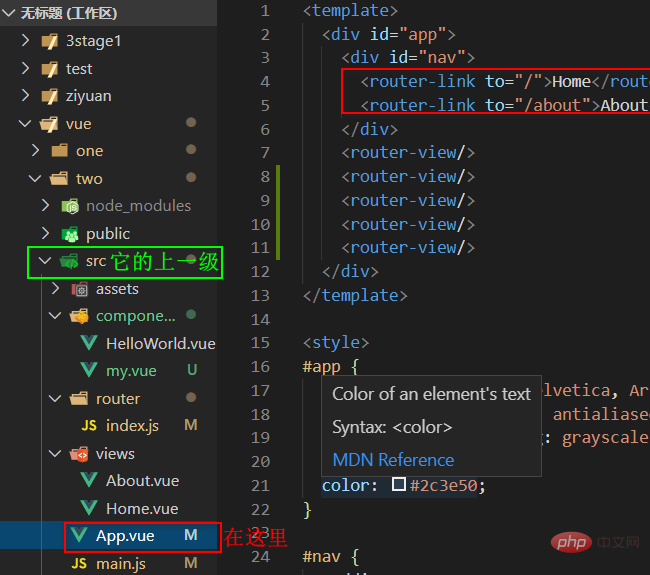Click the node_modules folder icon
Screen dimensions: 650x575
(x=70, y=206)
